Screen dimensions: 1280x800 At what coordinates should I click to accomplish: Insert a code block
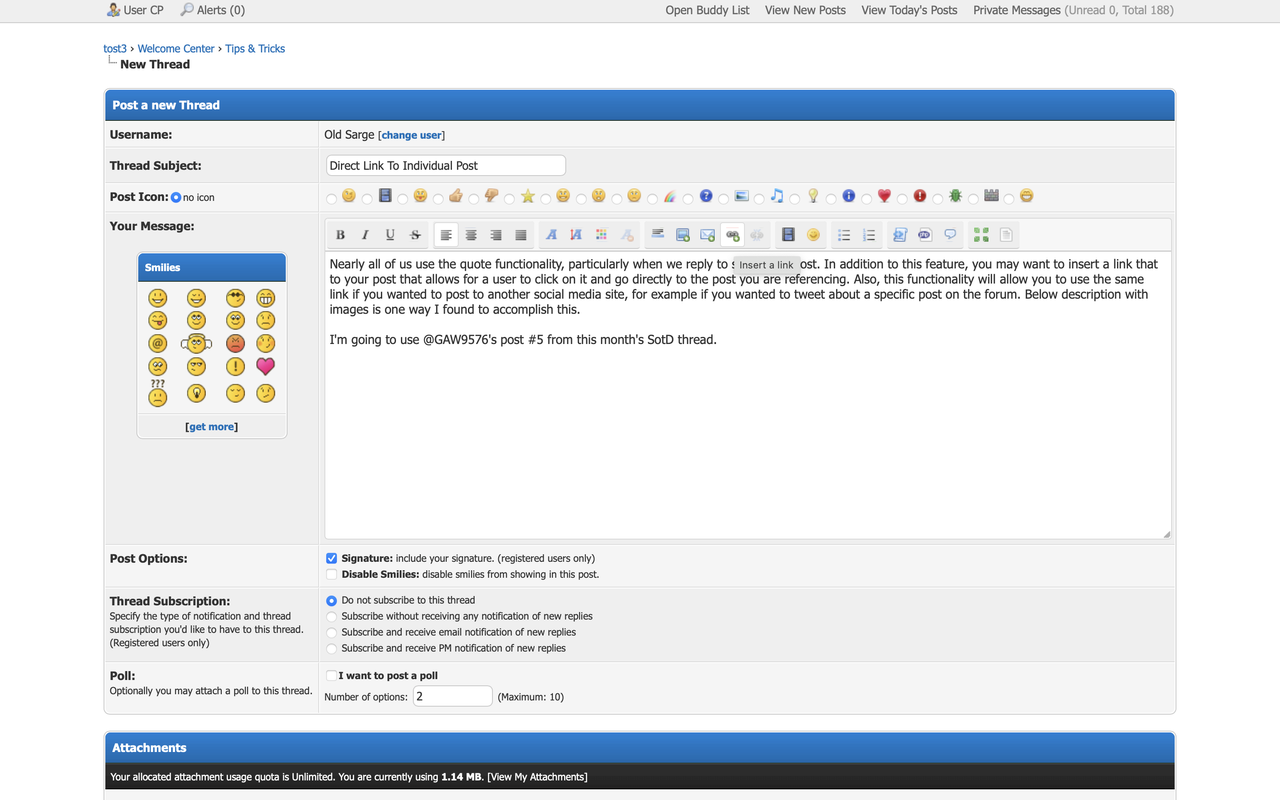(x=900, y=235)
